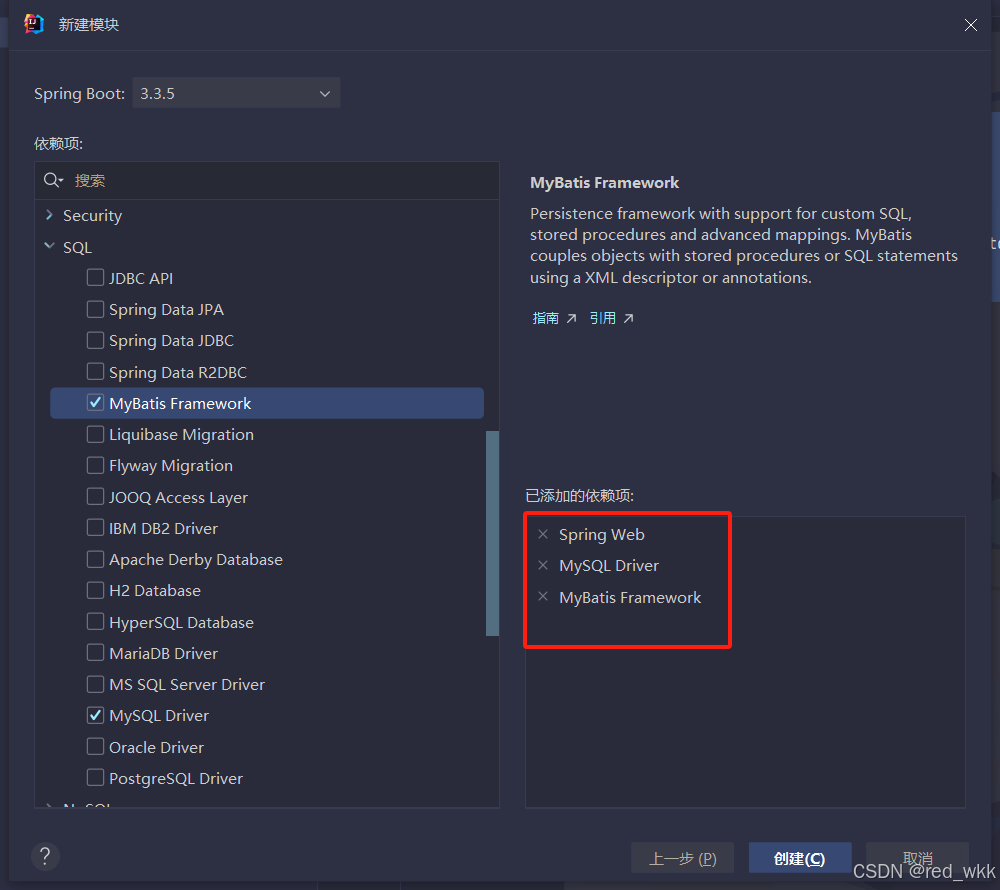Uncheck the MySQL Driver checkbox
Viewport: 1000px width, 890px height.
click(95, 715)
